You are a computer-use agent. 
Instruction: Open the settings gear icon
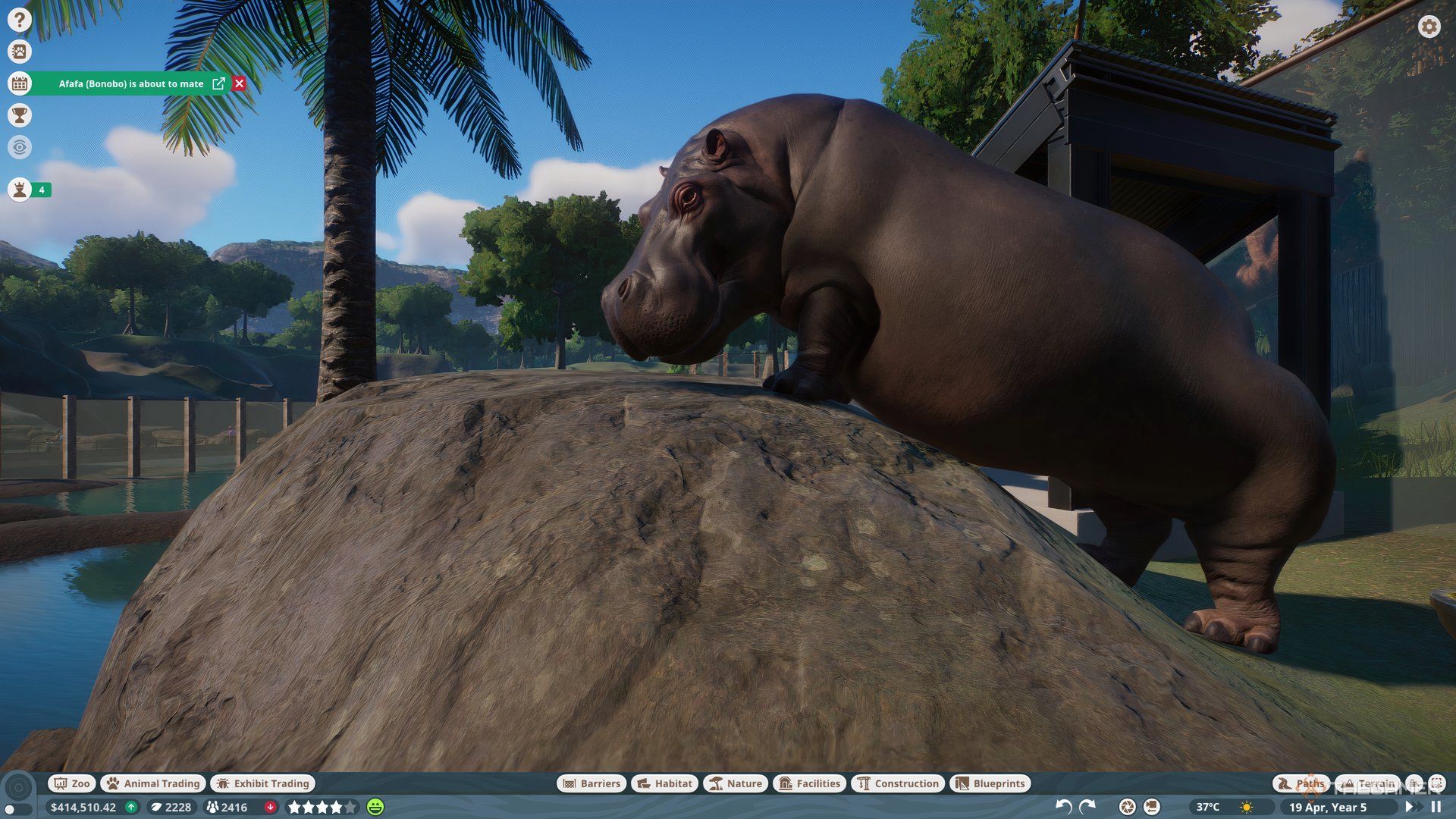pos(1429,27)
